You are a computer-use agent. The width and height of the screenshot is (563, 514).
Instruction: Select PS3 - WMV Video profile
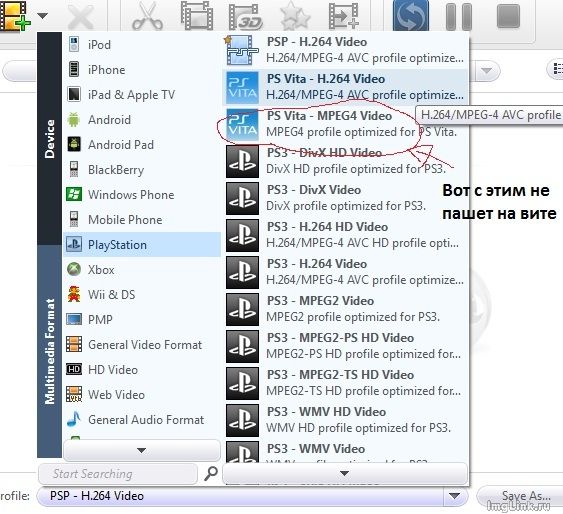tap(345, 451)
